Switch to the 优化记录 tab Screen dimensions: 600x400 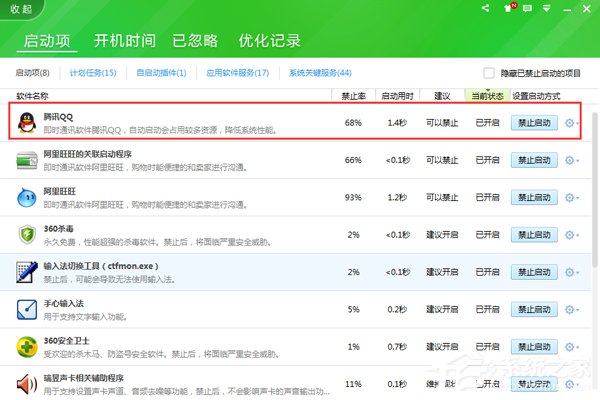(269, 41)
